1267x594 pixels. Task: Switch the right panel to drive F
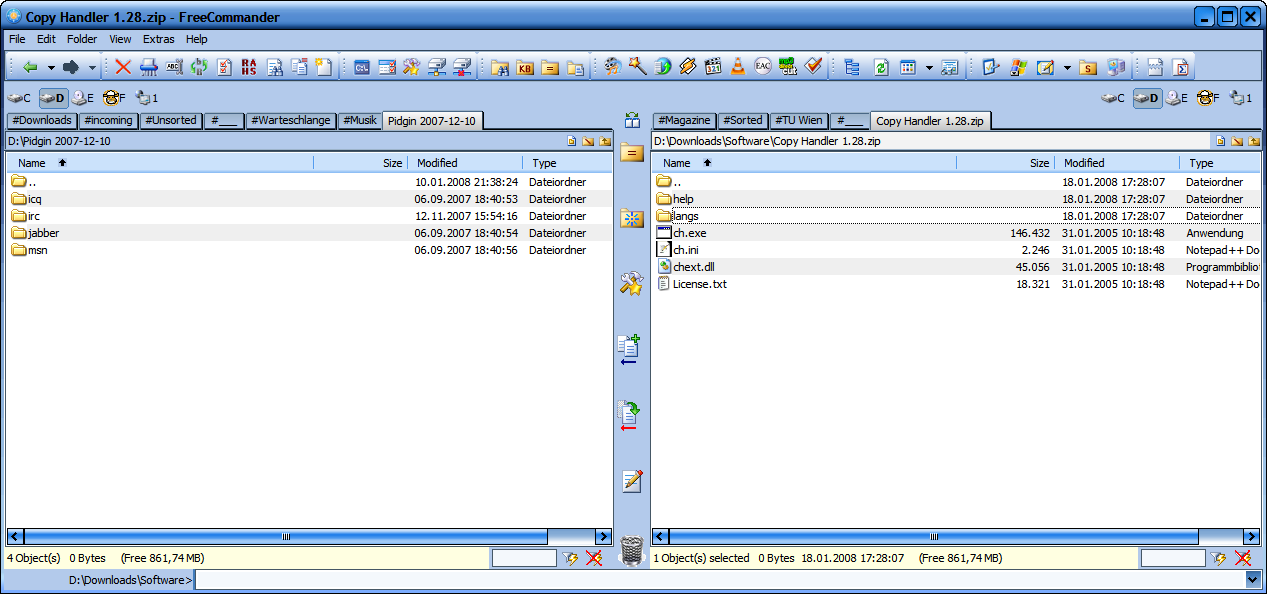coord(1208,98)
